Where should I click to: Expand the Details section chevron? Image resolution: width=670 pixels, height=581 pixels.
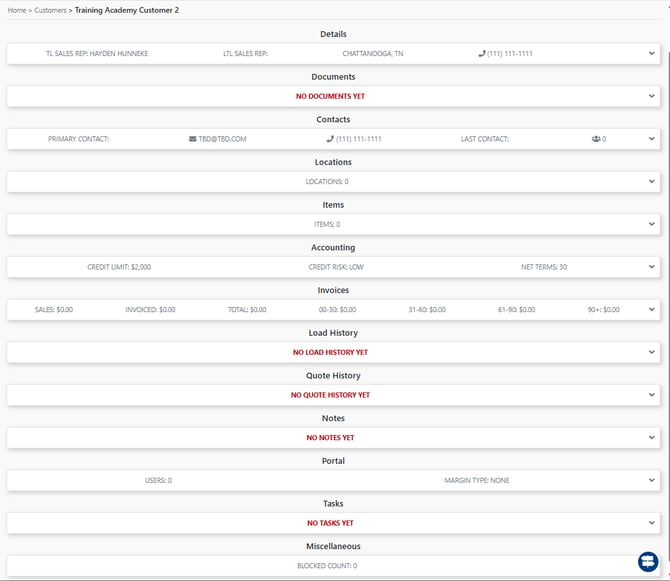[652, 53]
